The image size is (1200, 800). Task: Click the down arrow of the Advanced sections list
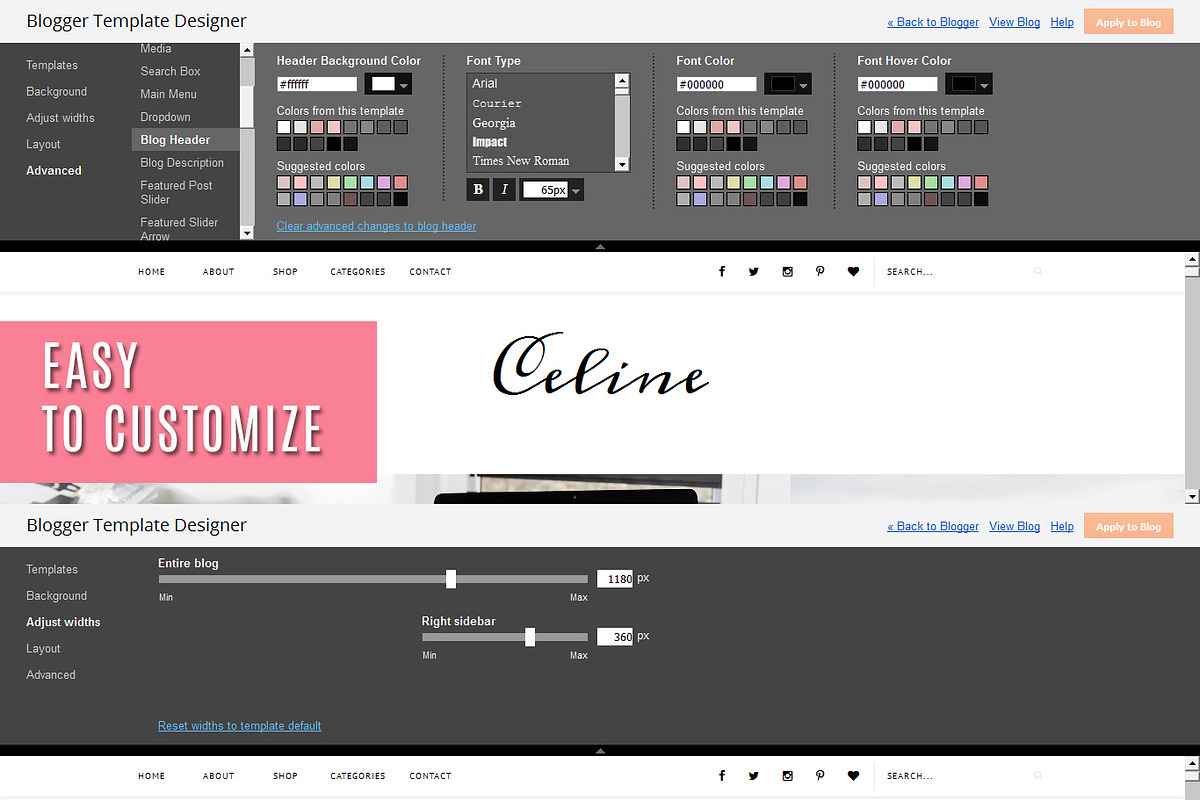coord(247,232)
